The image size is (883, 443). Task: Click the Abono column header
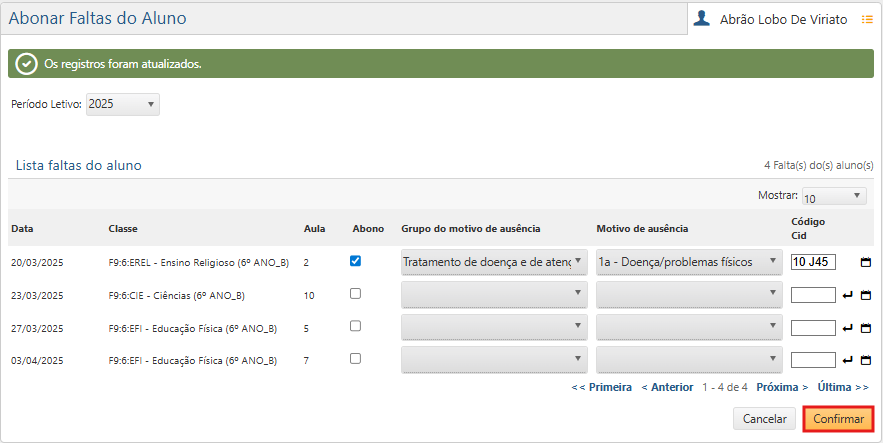tap(368, 229)
